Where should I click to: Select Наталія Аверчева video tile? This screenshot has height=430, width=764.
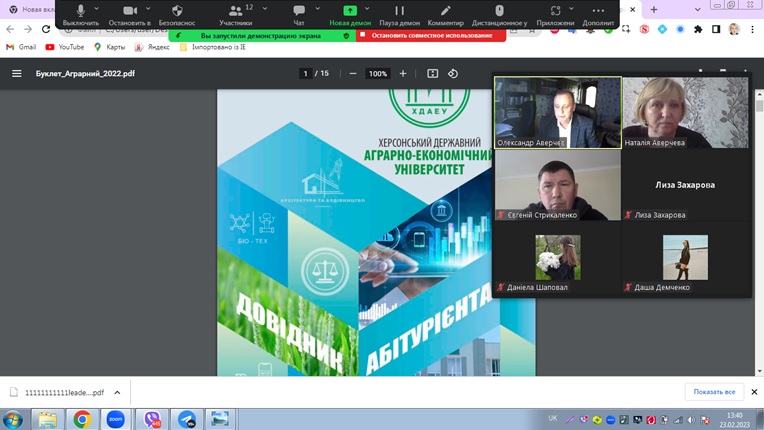coord(685,112)
